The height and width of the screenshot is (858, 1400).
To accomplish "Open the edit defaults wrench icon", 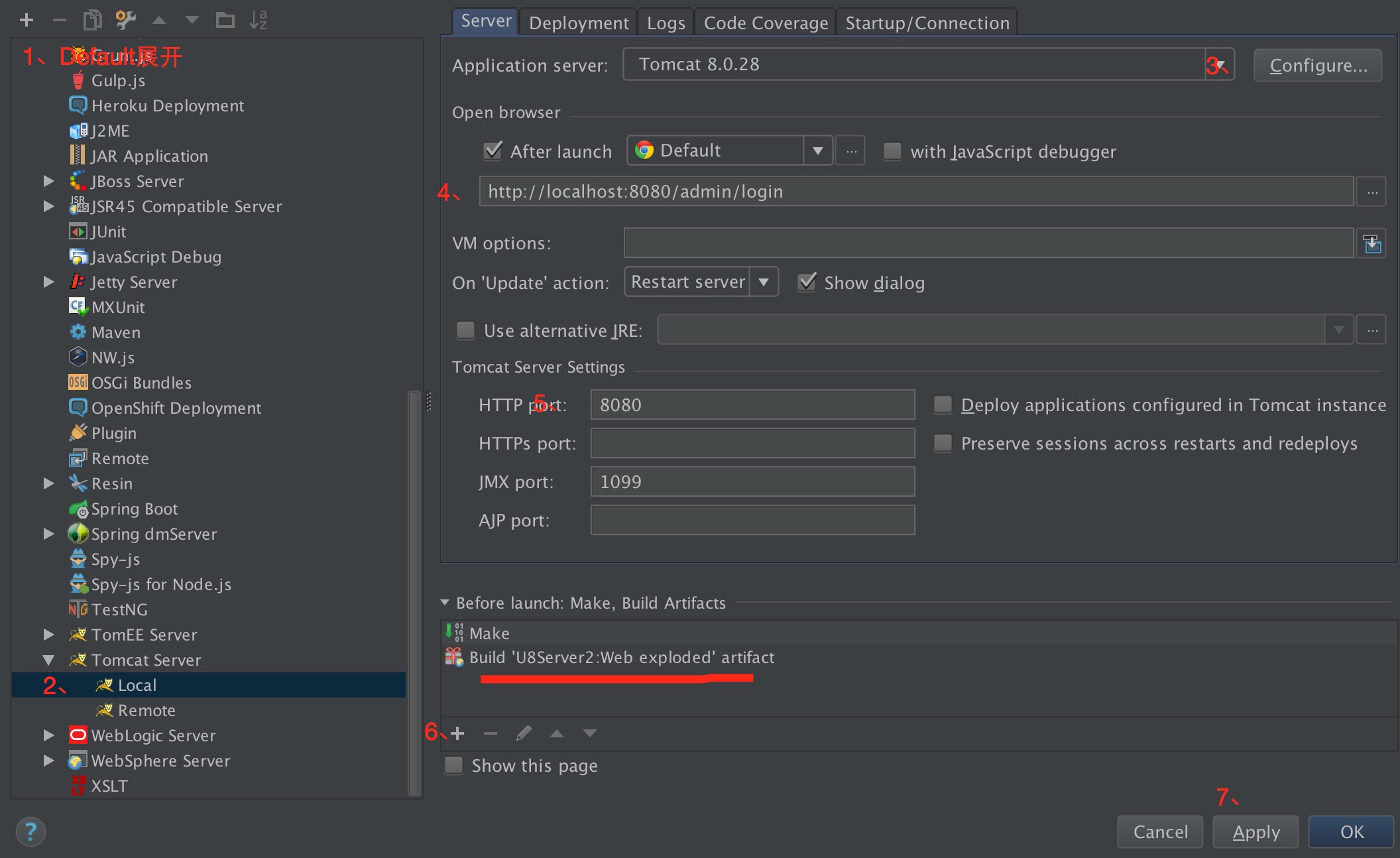I will (125, 20).
